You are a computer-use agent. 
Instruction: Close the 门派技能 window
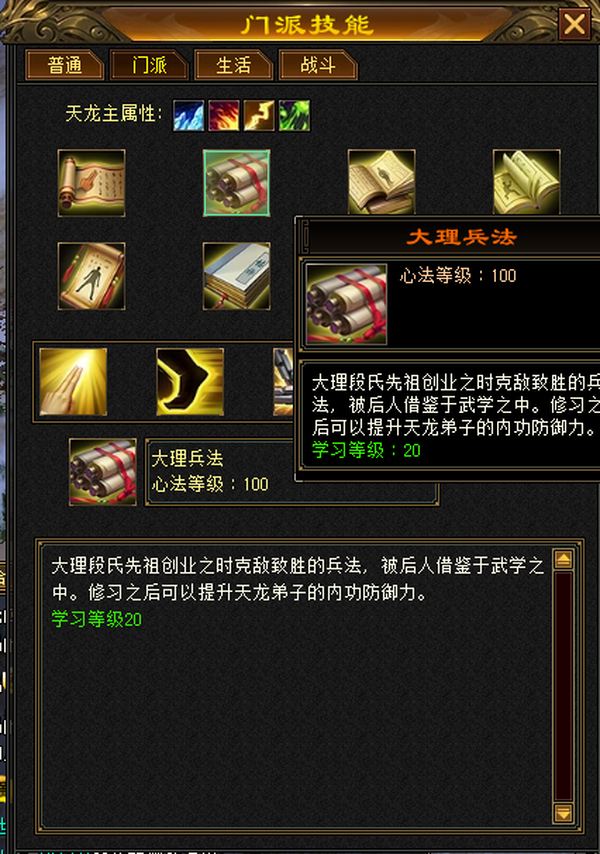574,24
